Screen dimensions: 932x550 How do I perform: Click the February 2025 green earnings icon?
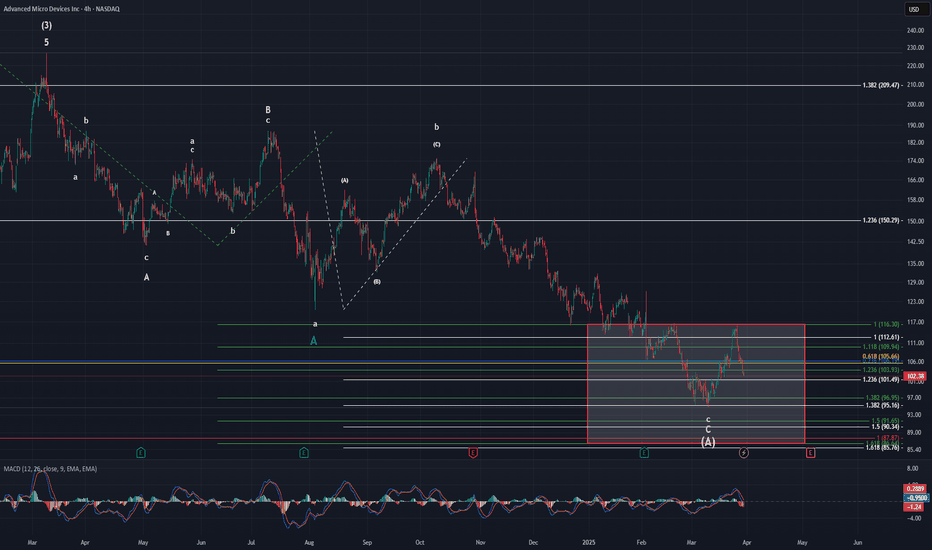click(644, 453)
